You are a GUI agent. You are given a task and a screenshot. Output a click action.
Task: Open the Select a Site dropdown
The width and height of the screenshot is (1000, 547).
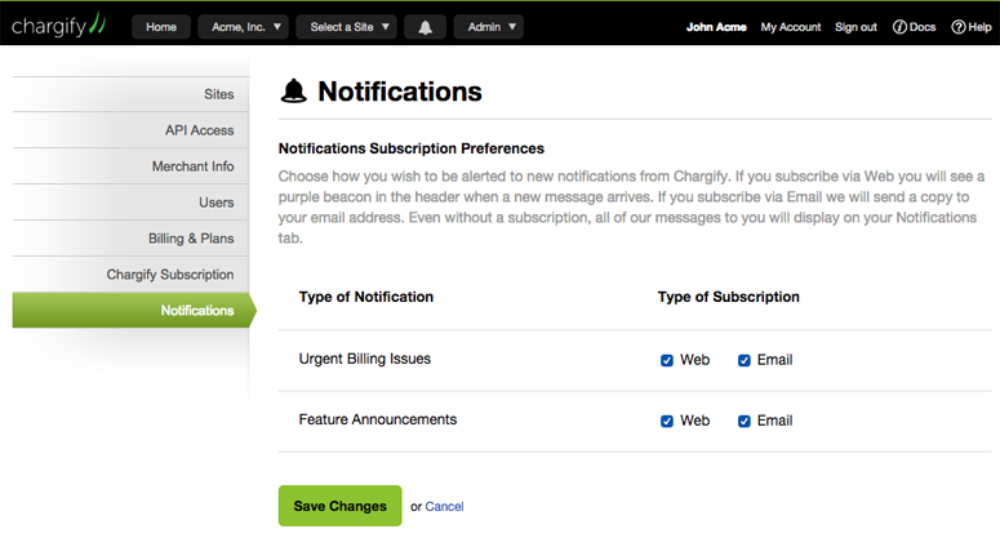pyautogui.click(x=346, y=27)
